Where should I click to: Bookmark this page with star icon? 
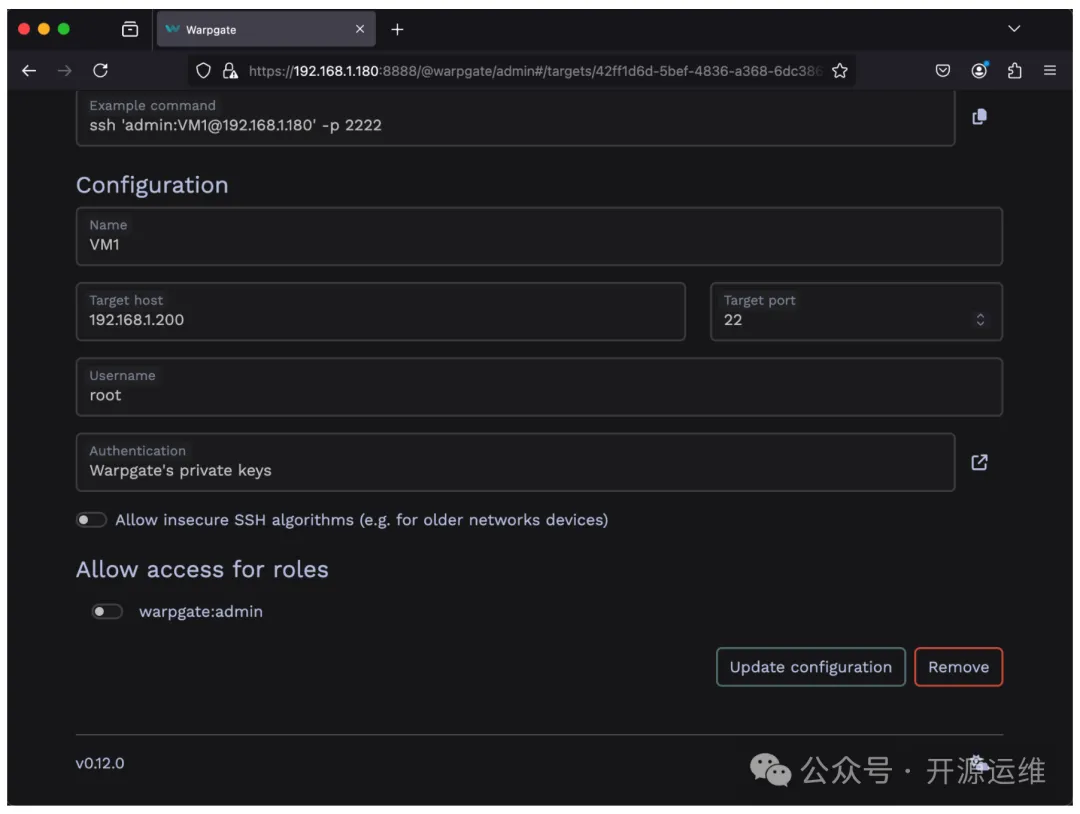(x=839, y=71)
